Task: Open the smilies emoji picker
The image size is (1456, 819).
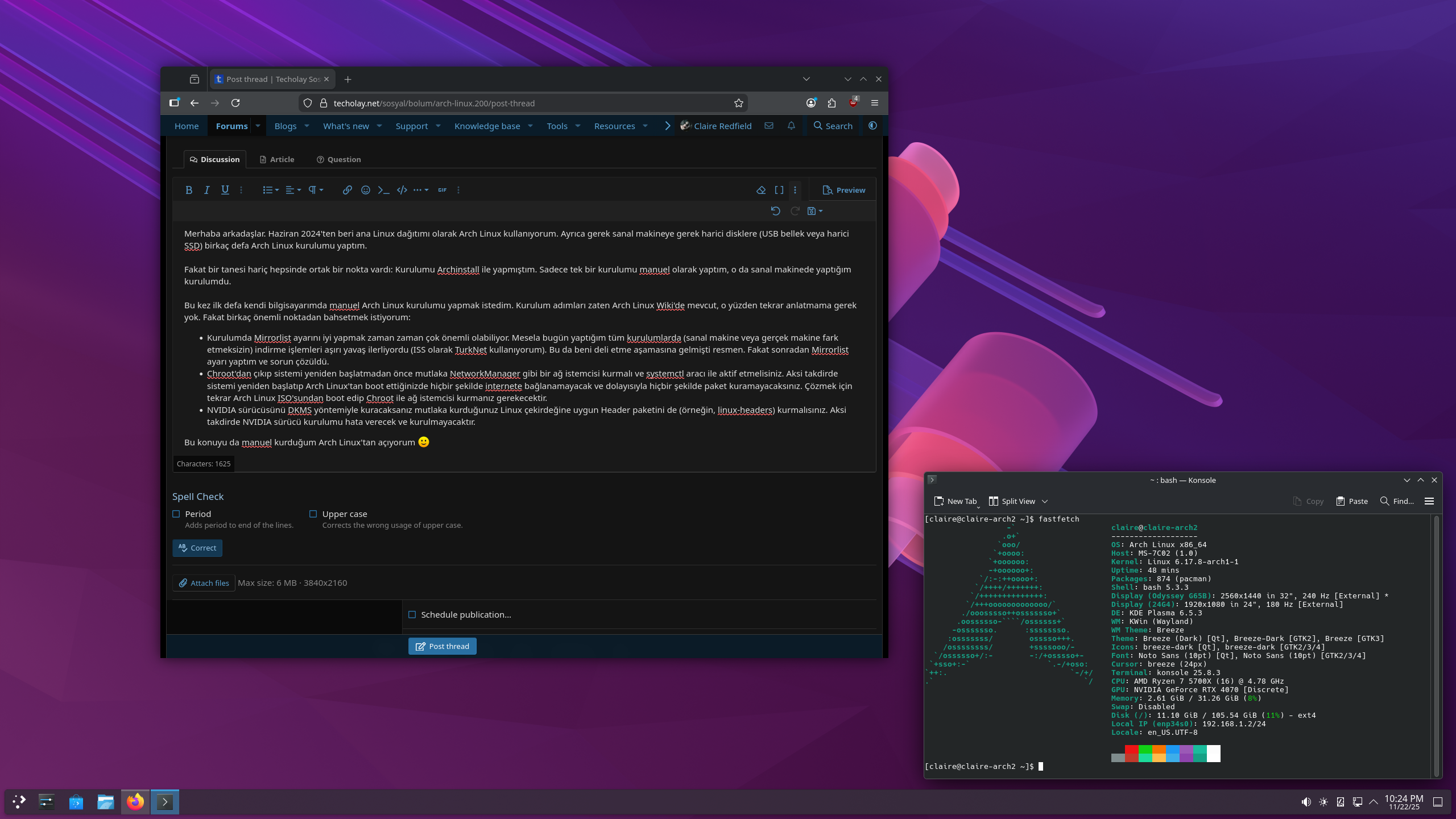Action: tap(365, 190)
